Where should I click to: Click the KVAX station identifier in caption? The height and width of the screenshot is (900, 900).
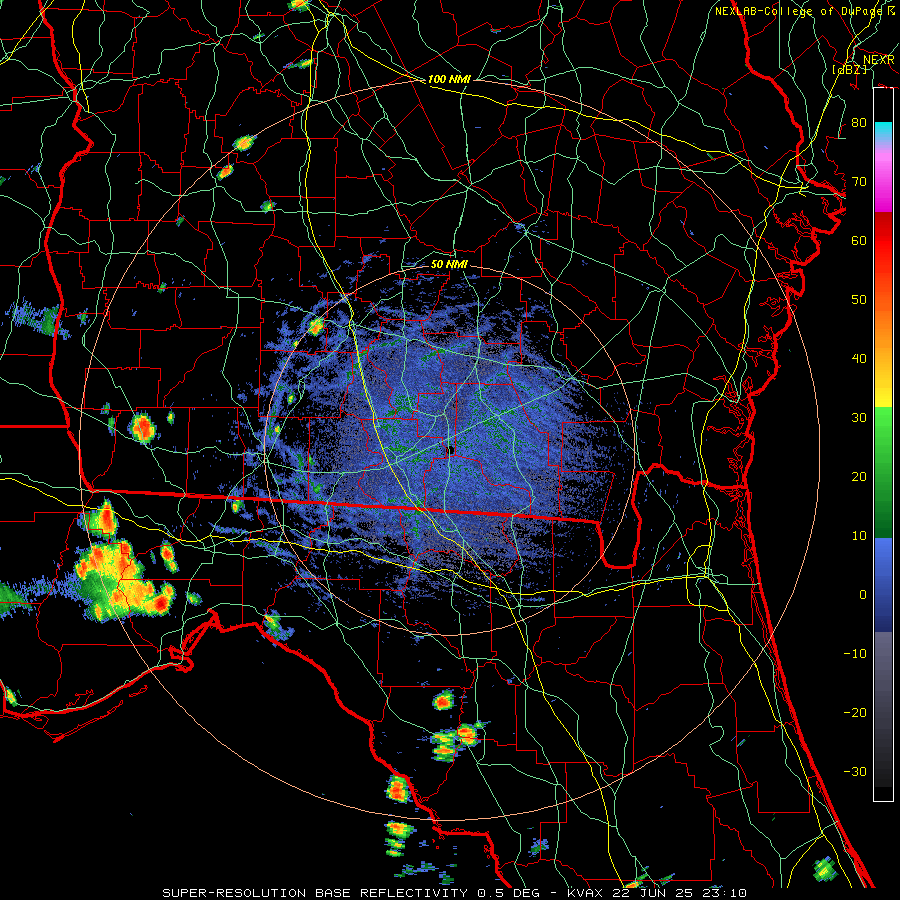[x=583, y=893]
